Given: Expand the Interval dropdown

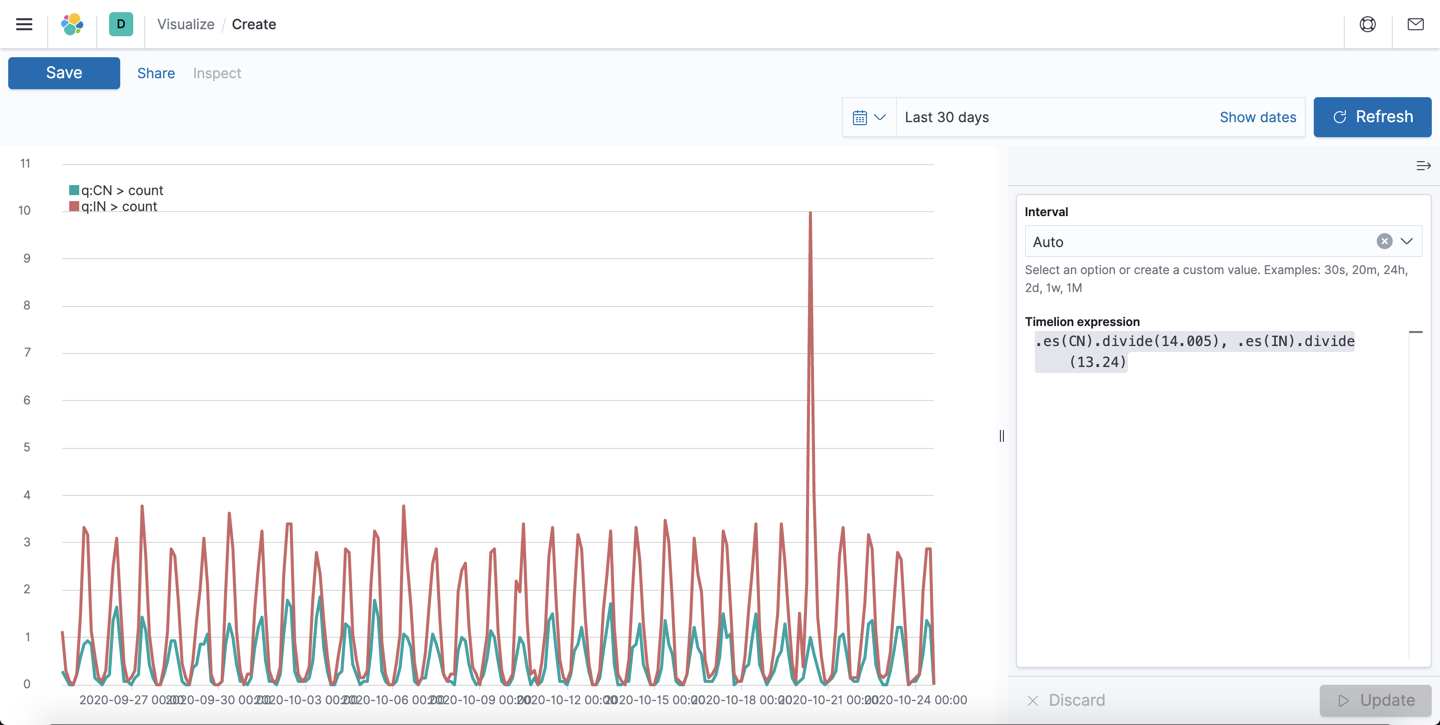Looking at the screenshot, I should coord(1408,241).
